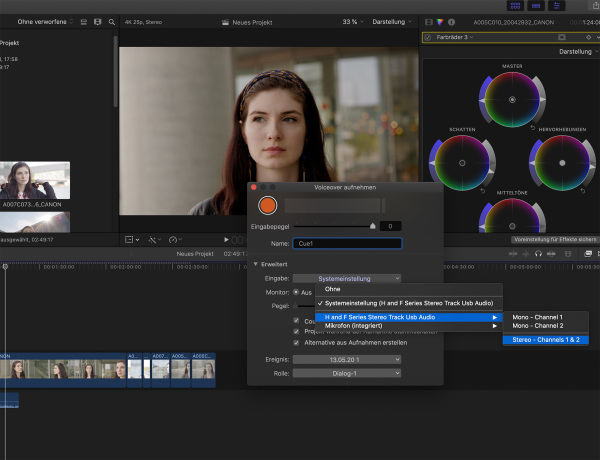Select the Monitor Aus radio button
600x460 pixels.
(296, 292)
